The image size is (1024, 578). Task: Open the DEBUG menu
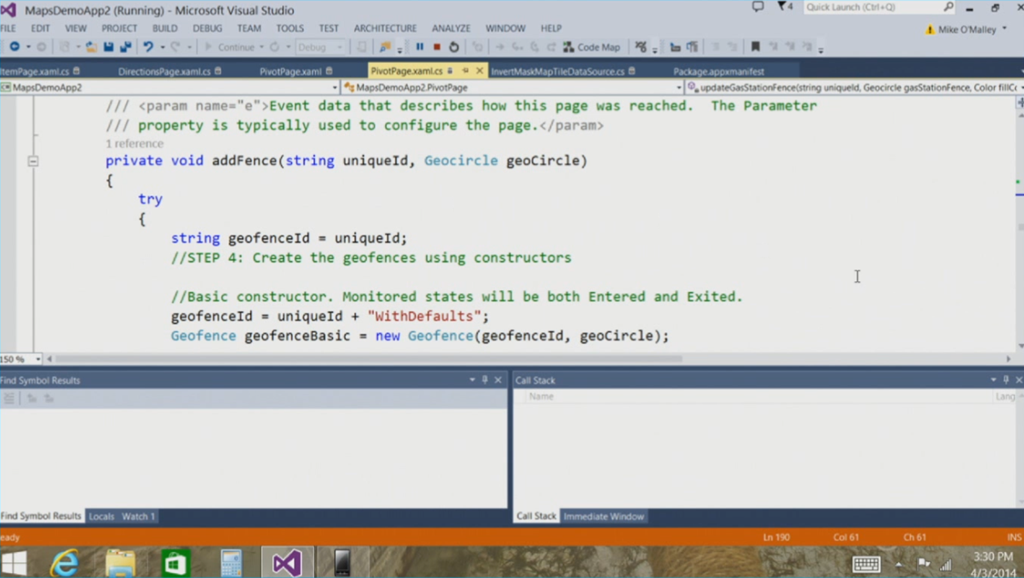pos(208,28)
